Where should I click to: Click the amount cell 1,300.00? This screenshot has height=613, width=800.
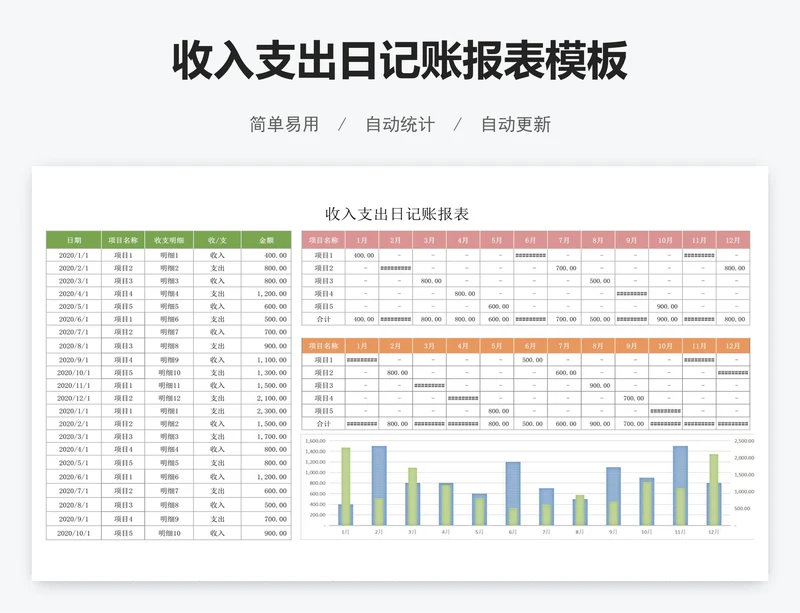click(x=266, y=373)
